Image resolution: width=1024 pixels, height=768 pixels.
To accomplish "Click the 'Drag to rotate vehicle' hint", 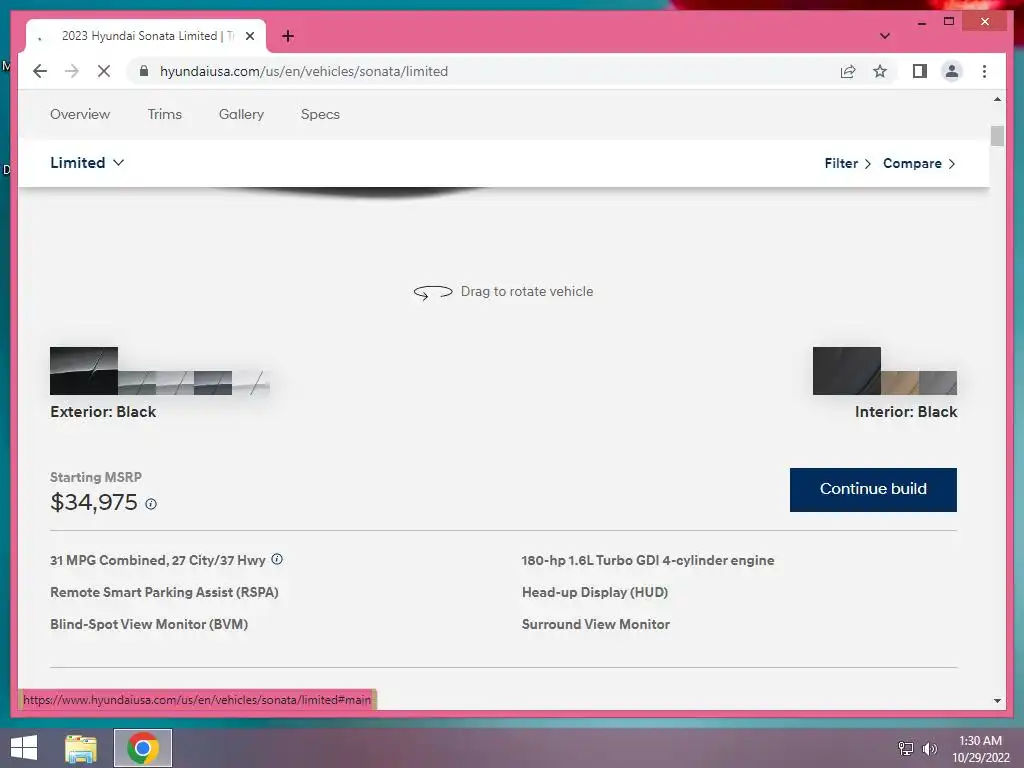I will coord(504,292).
